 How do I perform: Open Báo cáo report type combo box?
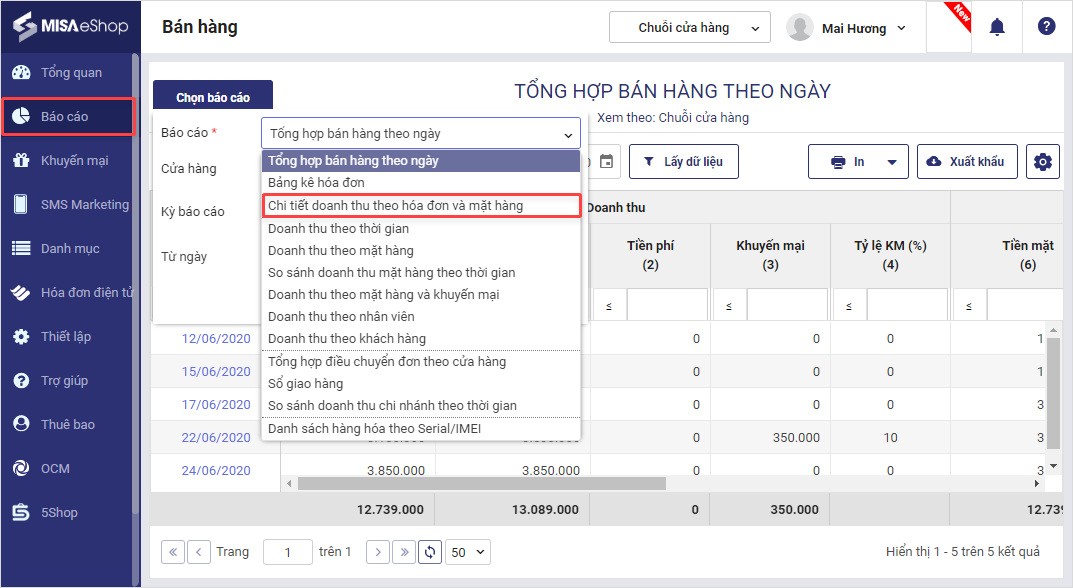(421, 133)
